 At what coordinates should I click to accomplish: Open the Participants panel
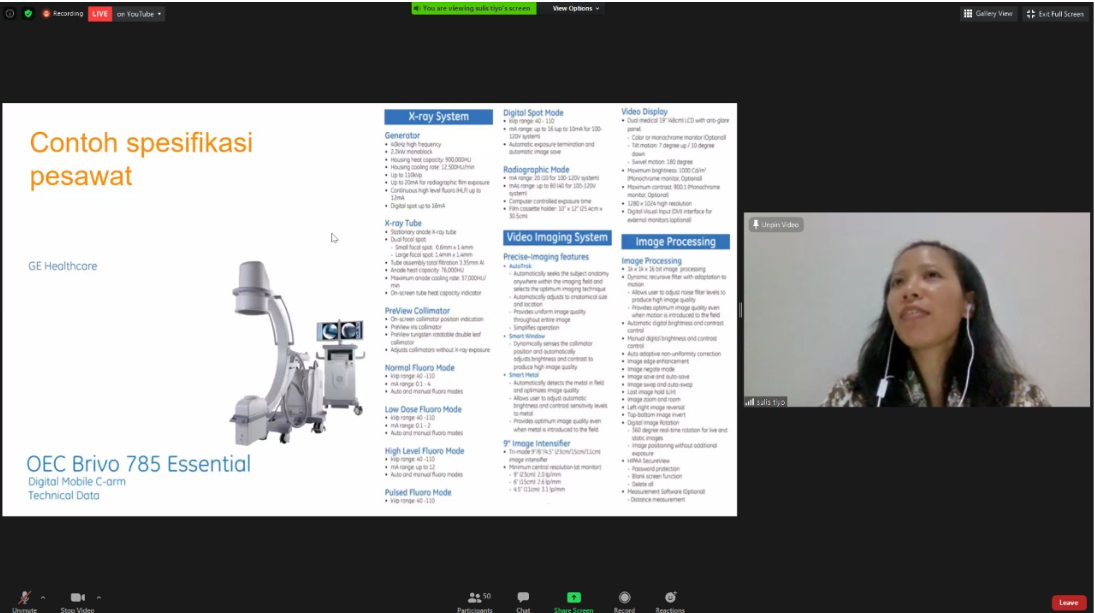(x=475, y=601)
